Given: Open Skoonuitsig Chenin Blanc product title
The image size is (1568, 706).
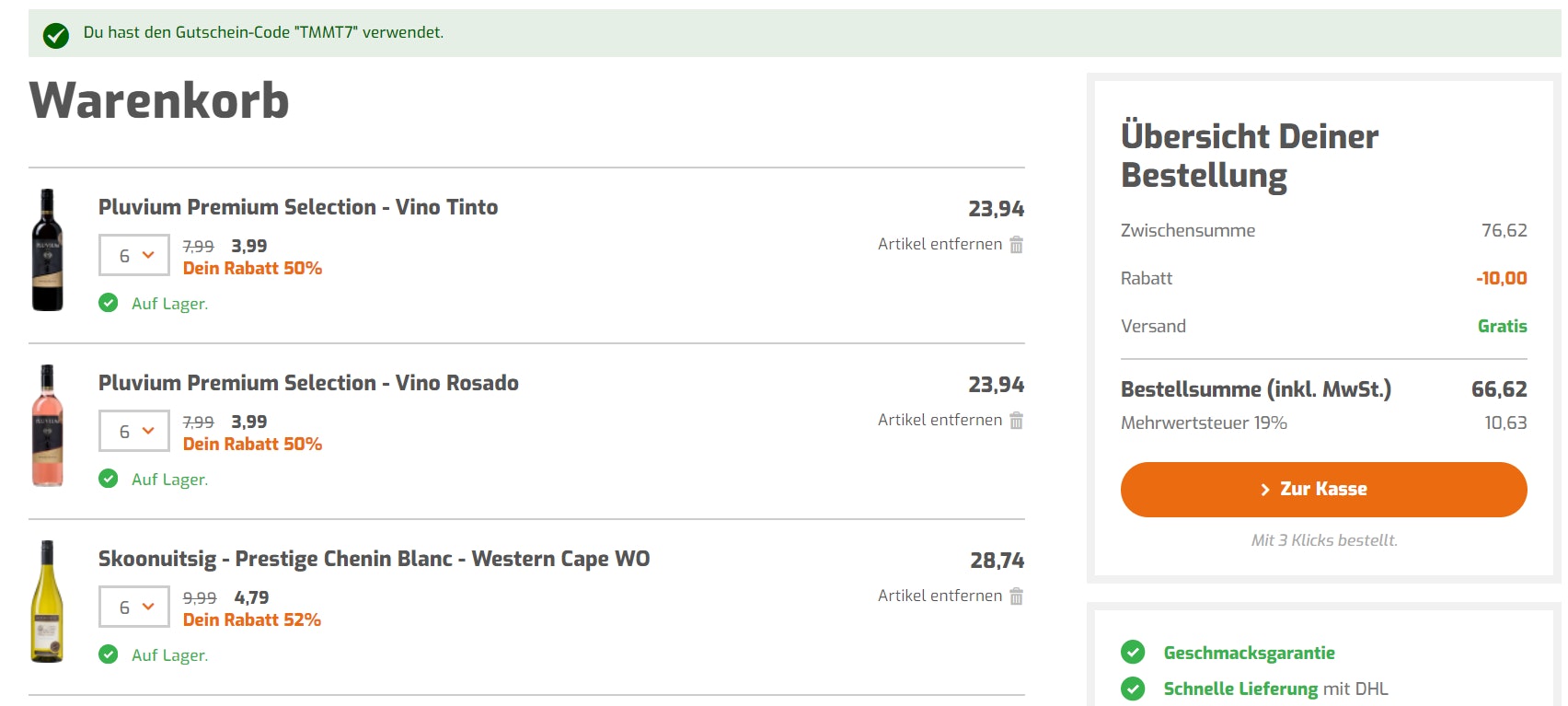Looking at the screenshot, I should coord(374,559).
